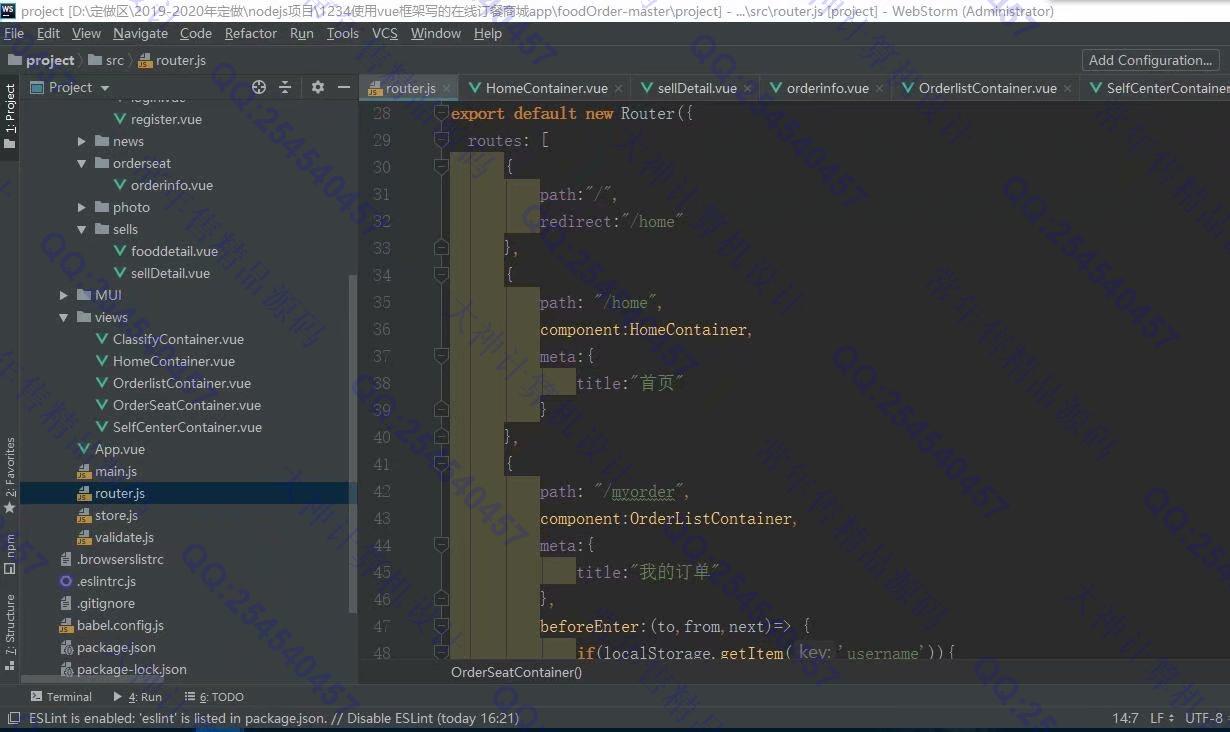Viewport: 1230px width, 732px height.
Task: Open the UTF-8 encoding dropdown
Action: pyautogui.click(x=1204, y=718)
